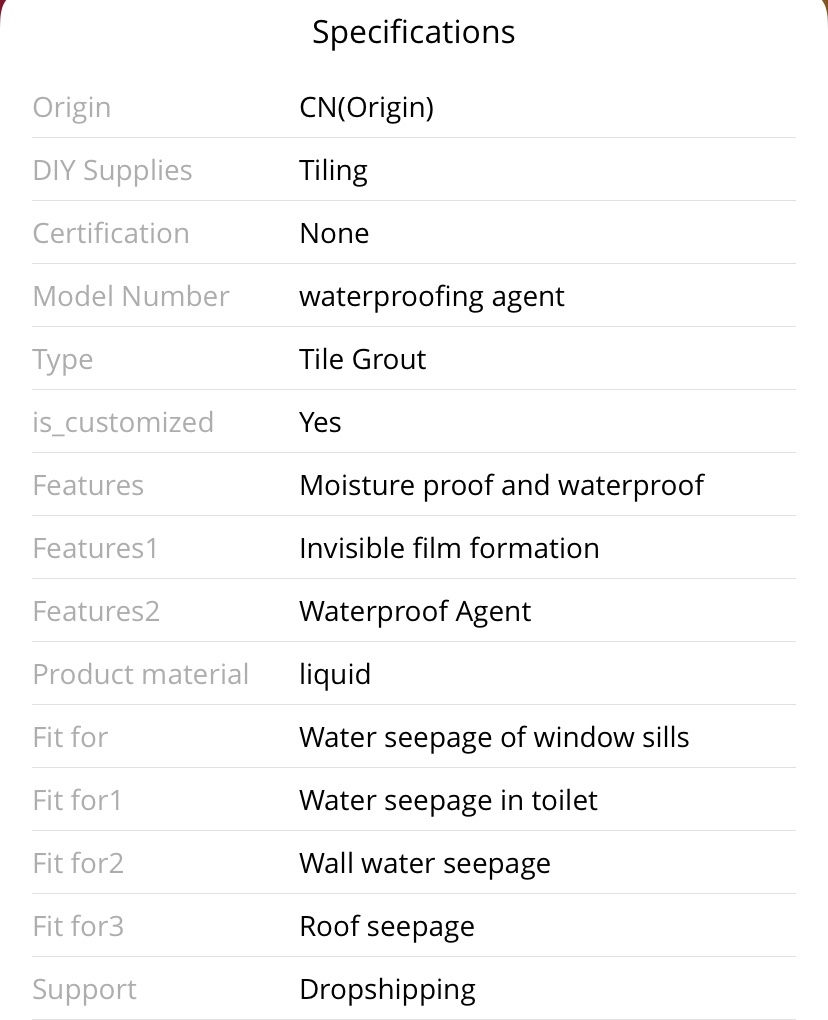The image size is (828, 1020).
Task: Tap Moisture proof and waterproof text
Action: (x=501, y=485)
